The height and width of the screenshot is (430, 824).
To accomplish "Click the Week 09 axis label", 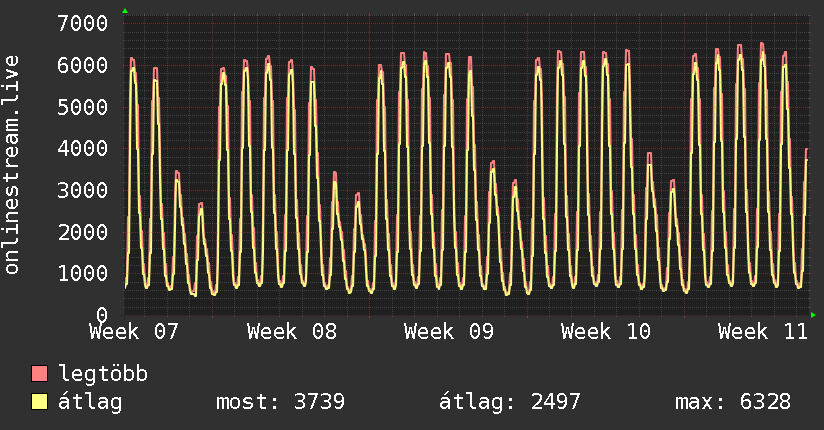I will [x=449, y=332].
